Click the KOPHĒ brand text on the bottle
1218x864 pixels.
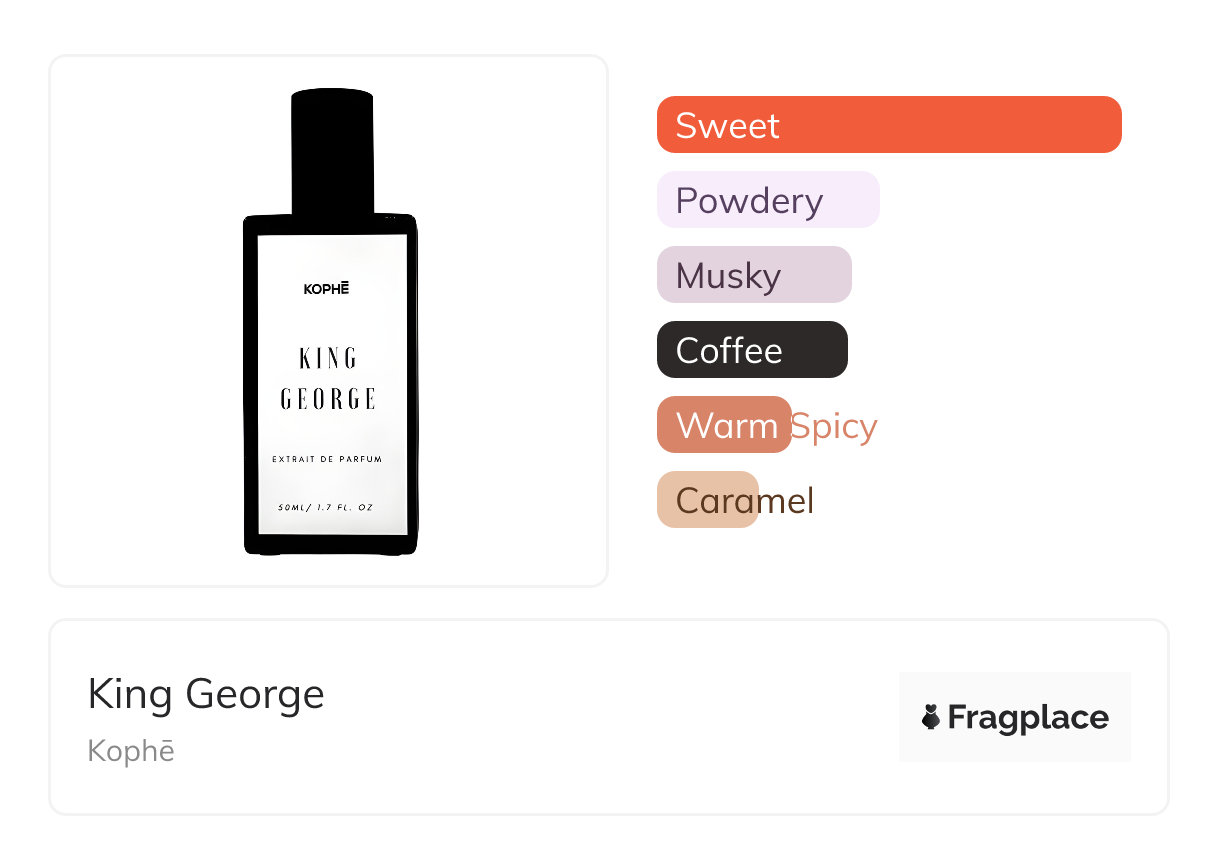pyautogui.click(x=327, y=289)
